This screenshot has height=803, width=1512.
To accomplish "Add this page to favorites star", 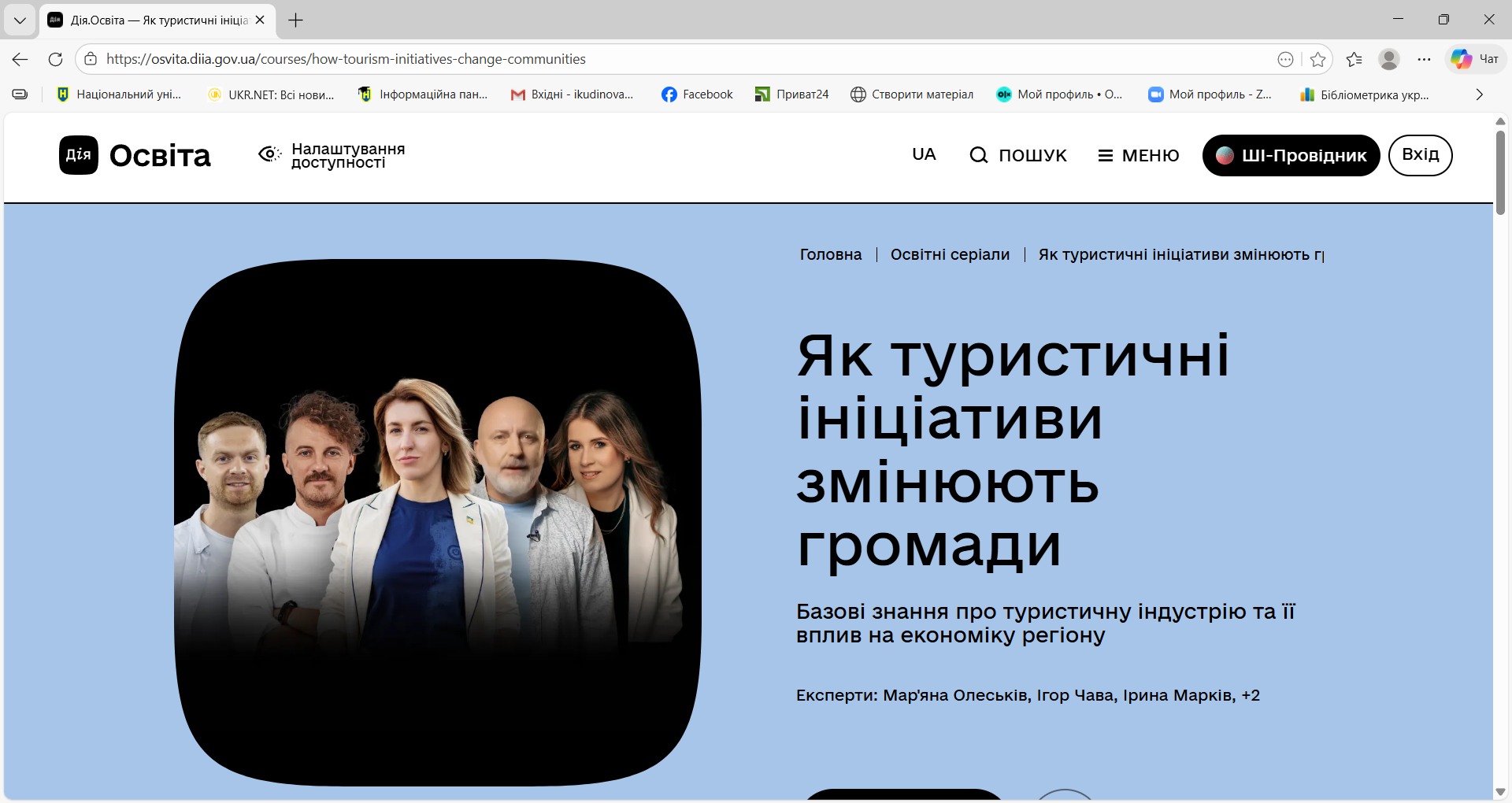I will tap(1317, 59).
